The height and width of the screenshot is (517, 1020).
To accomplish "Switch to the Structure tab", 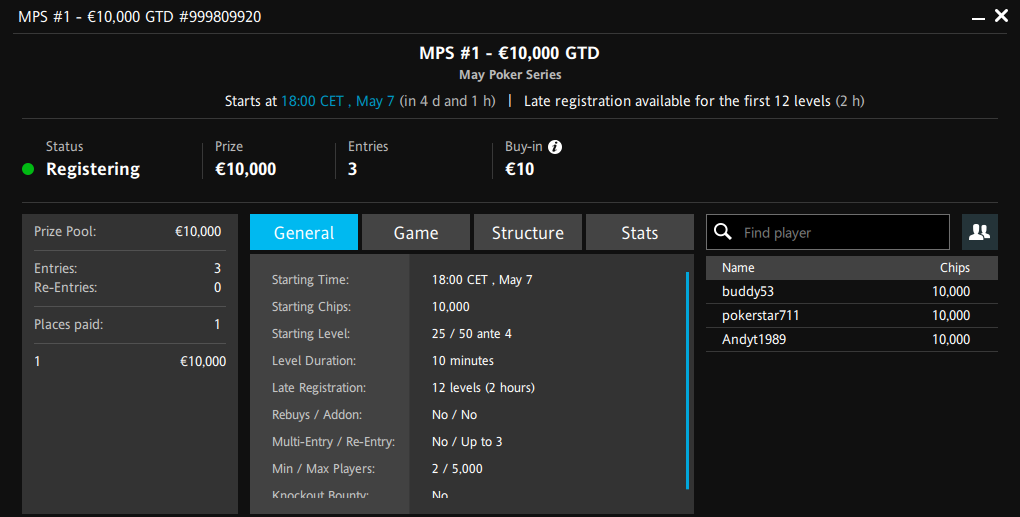I will pos(528,232).
